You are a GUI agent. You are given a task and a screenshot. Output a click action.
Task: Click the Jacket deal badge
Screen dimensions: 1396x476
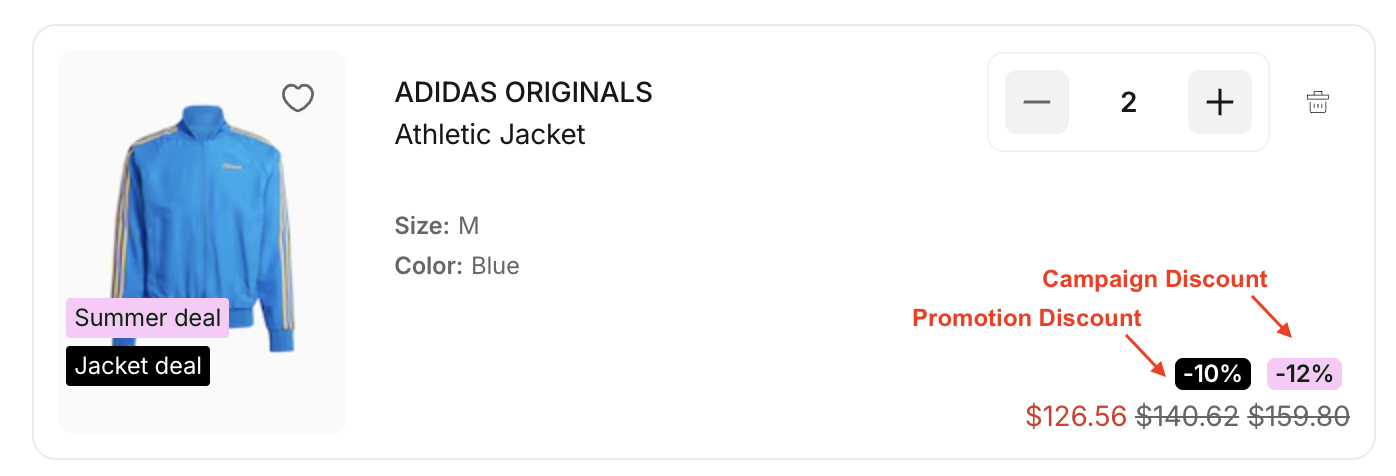tap(138, 366)
